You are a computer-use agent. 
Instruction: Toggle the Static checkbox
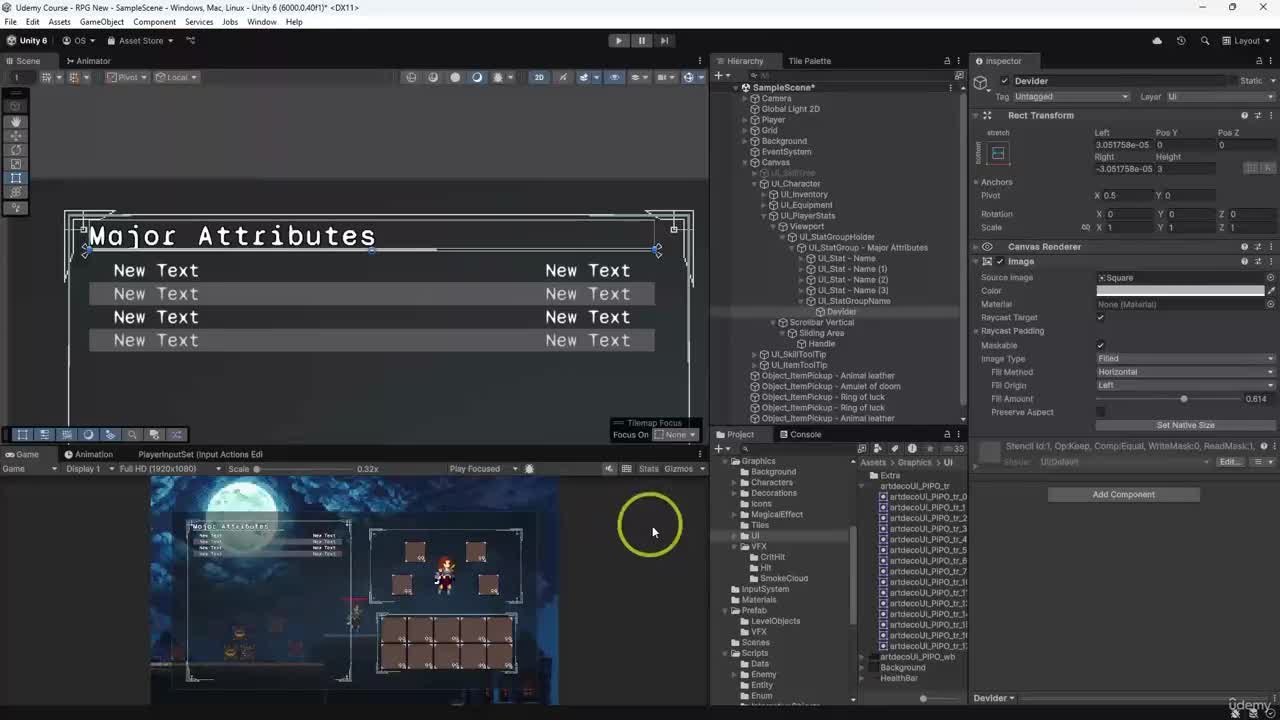[1233, 81]
